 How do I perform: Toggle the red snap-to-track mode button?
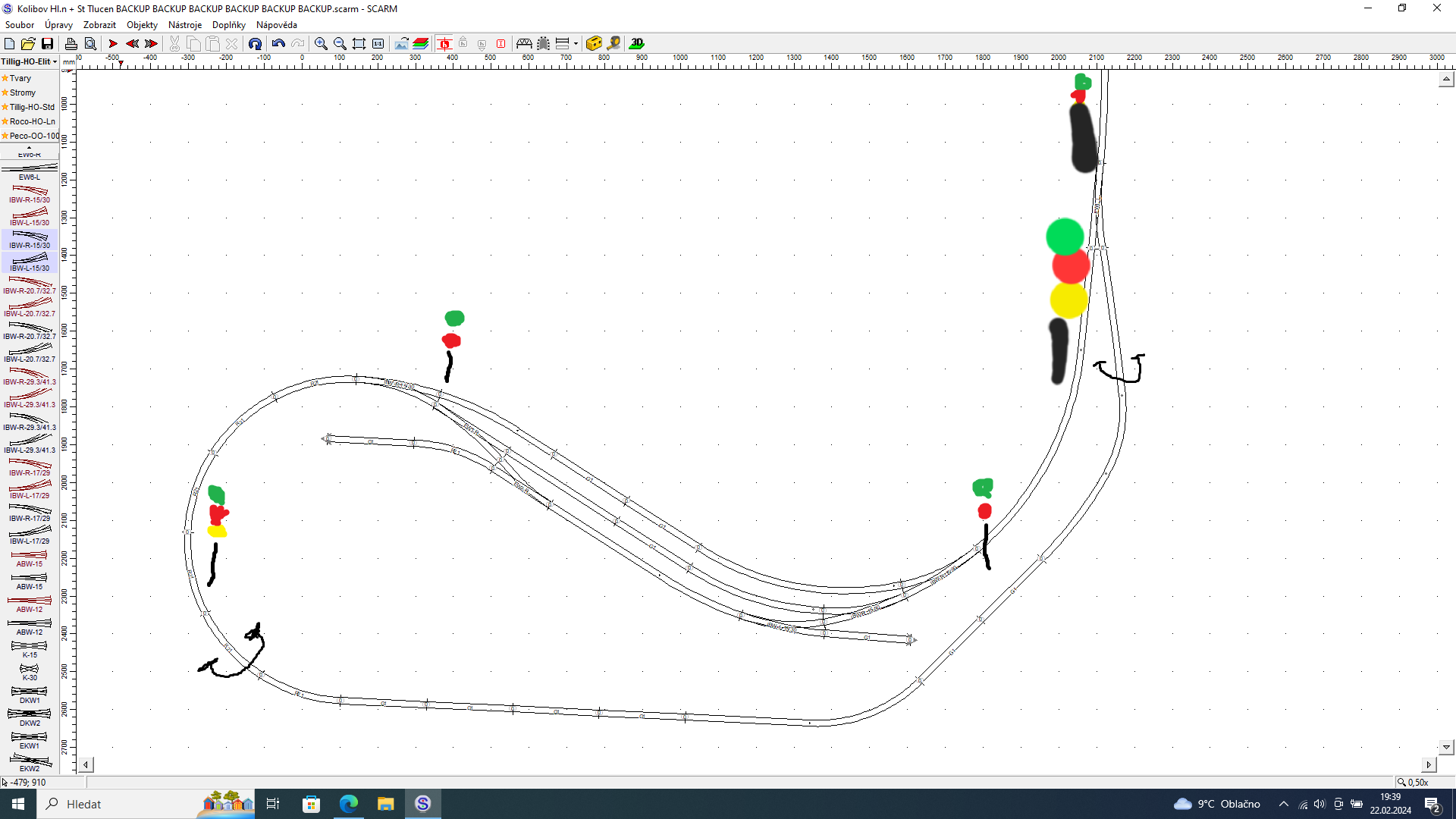pos(444,44)
